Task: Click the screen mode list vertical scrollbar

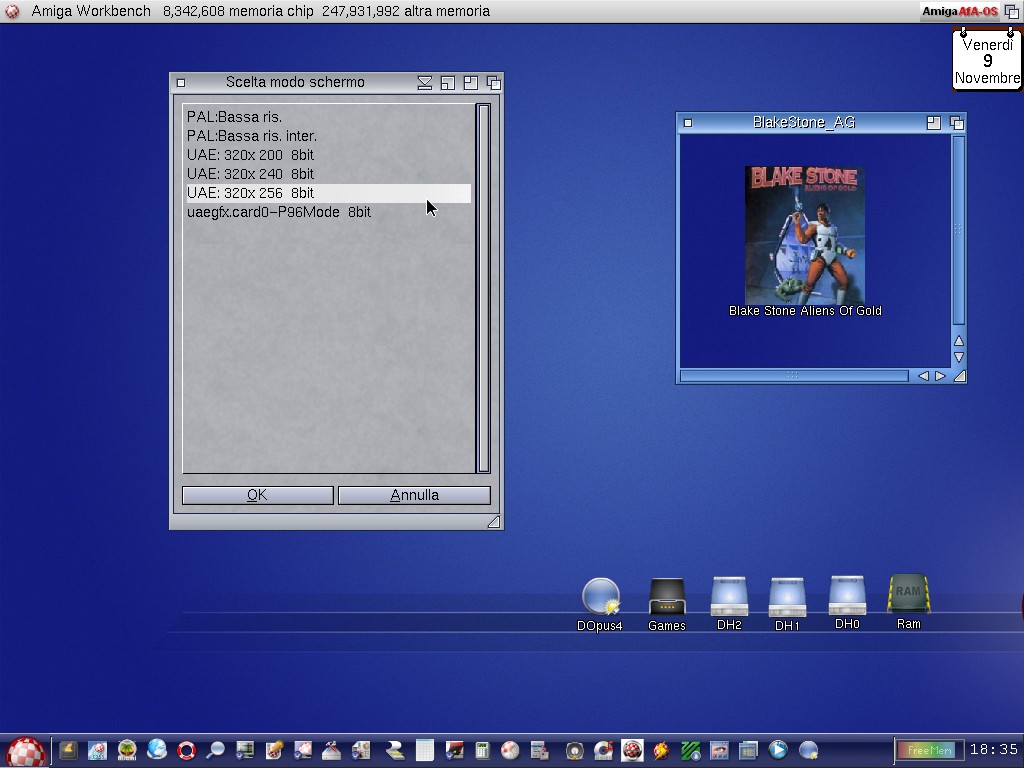Action: (483, 287)
